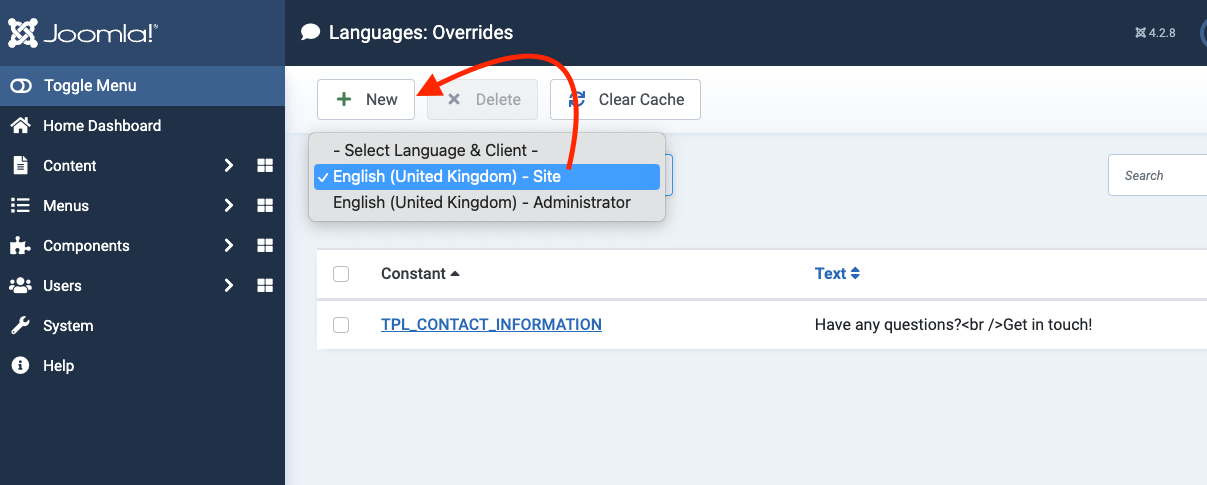The height and width of the screenshot is (485, 1207).
Task: Click the Joomla logo
Action: pos(82,33)
